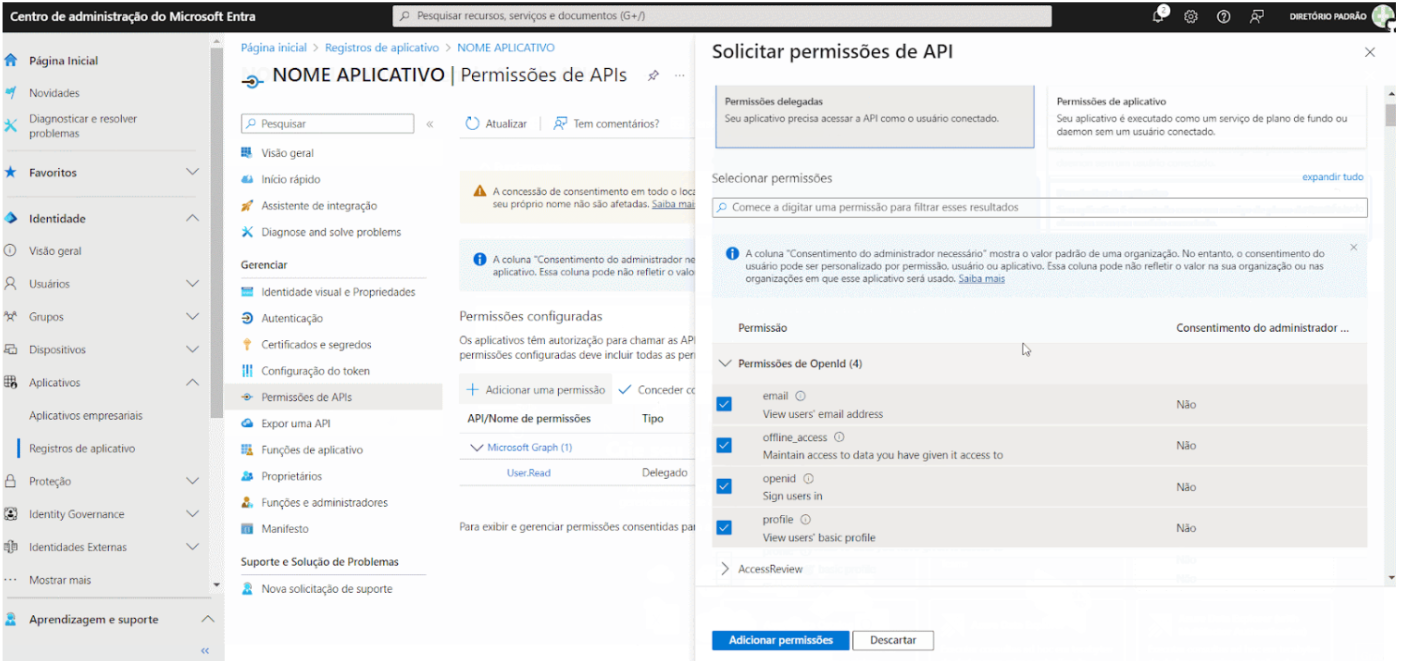The width and height of the screenshot is (1401, 661).
Task: Click the Atualizar refresh button
Action: (x=497, y=124)
